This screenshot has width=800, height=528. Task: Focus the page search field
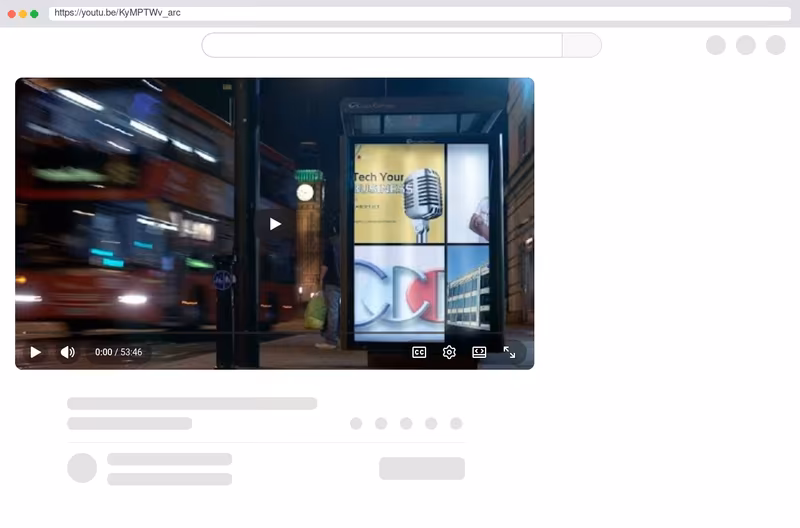[x=382, y=45]
